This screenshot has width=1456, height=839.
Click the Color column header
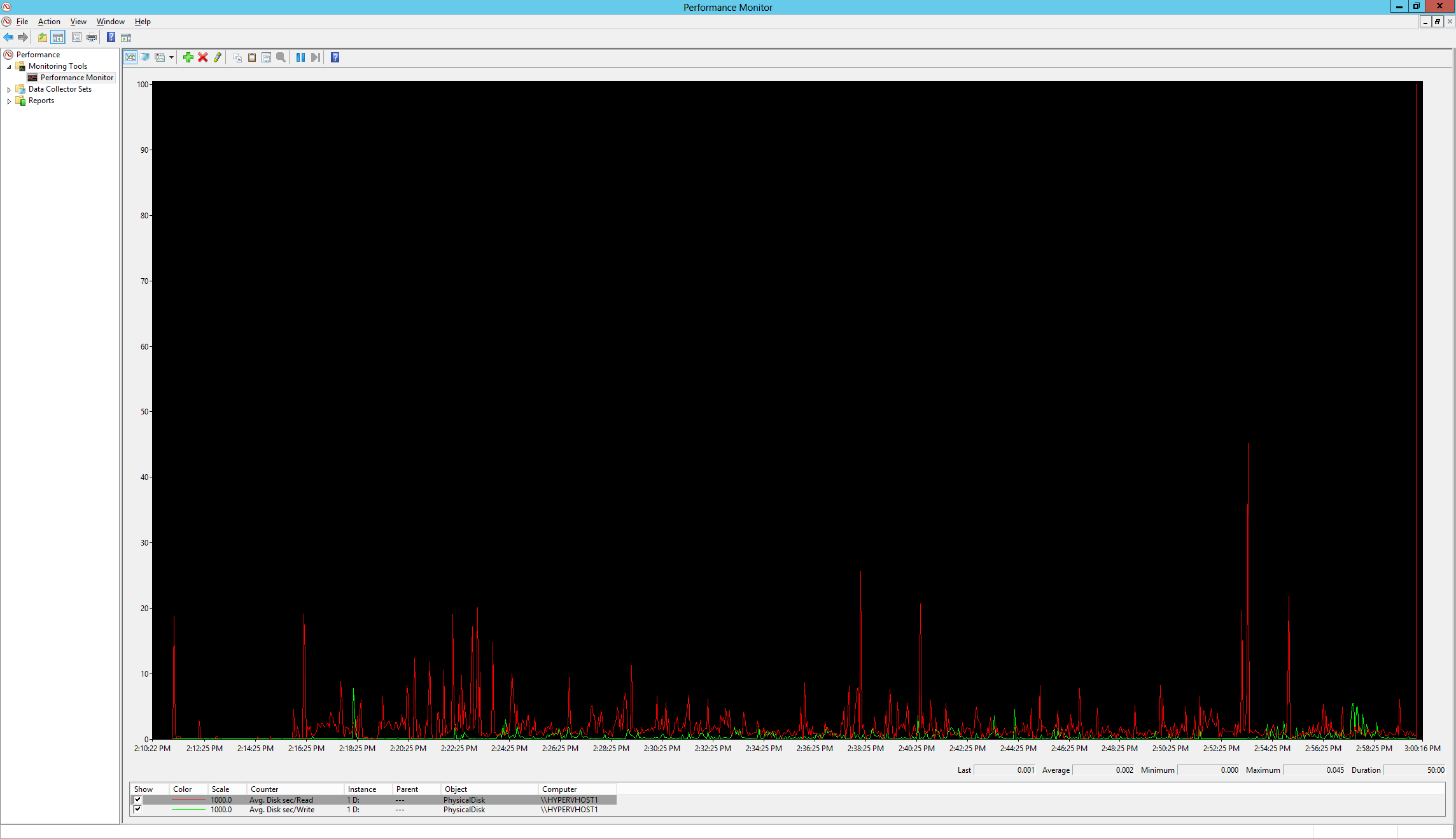(x=188, y=789)
